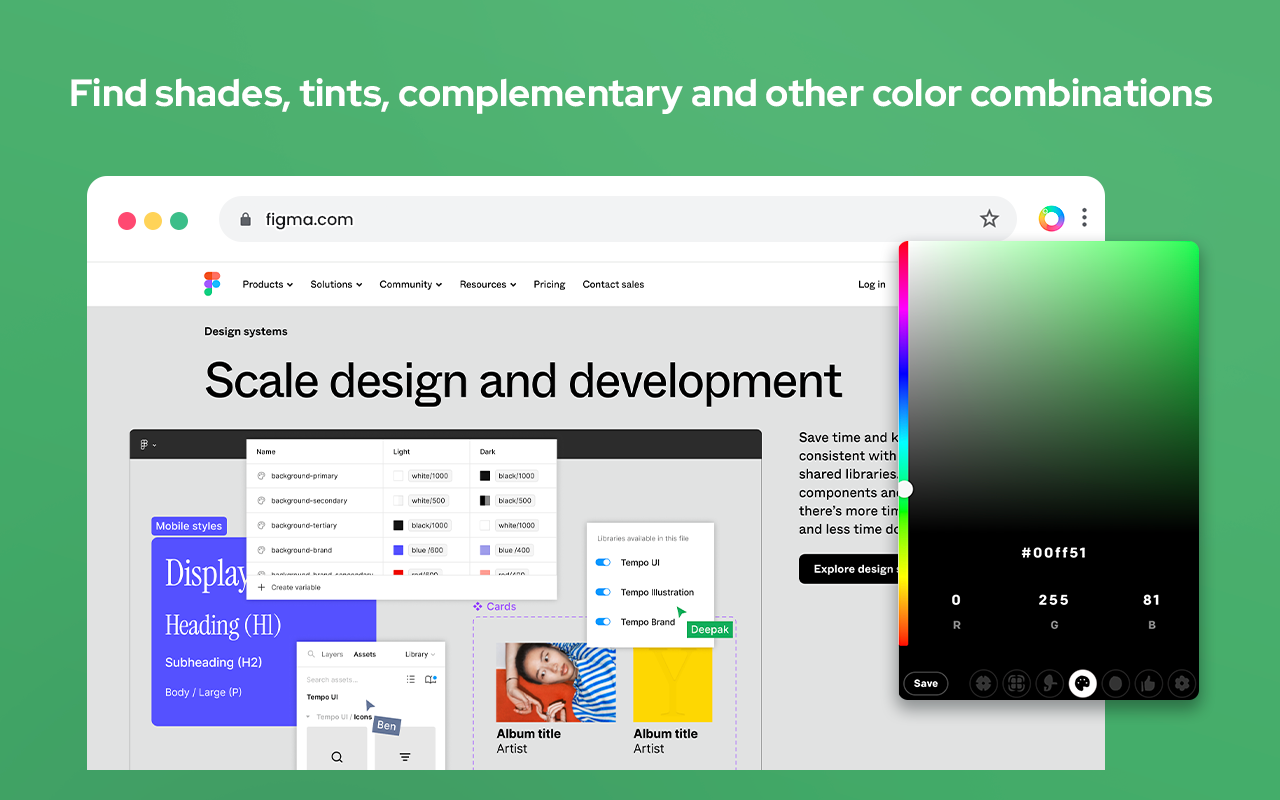Toggle the Tempo Illustration library switch
This screenshot has width=1280, height=800.
pos(603,592)
